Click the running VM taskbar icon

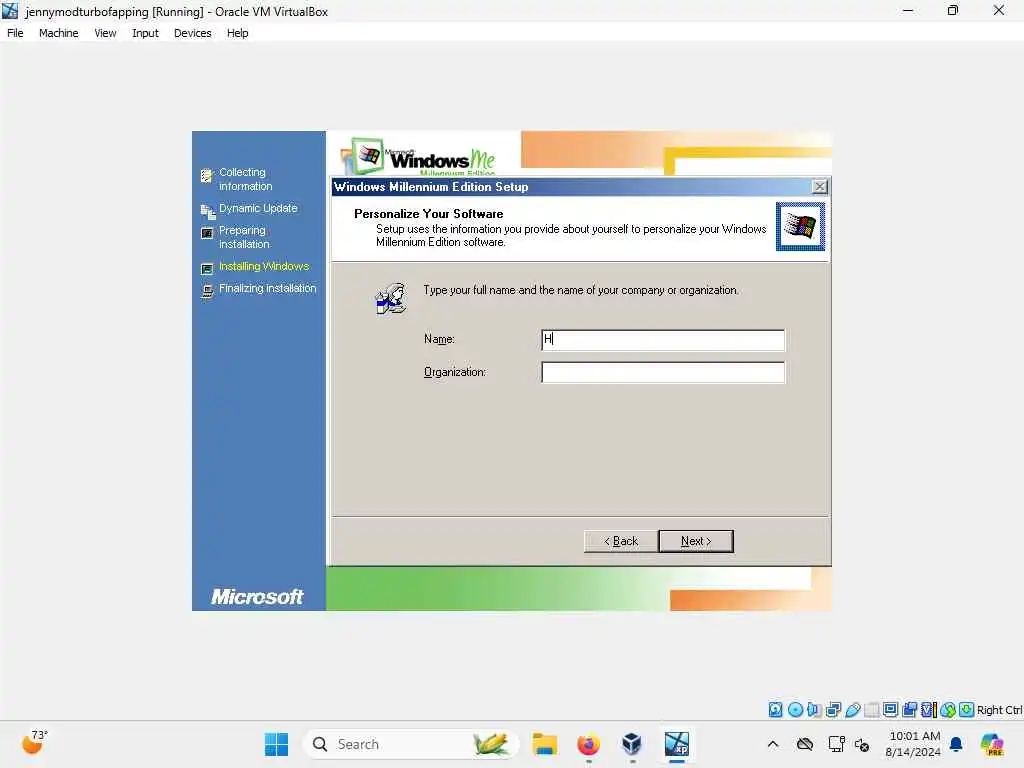click(x=677, y=744)
